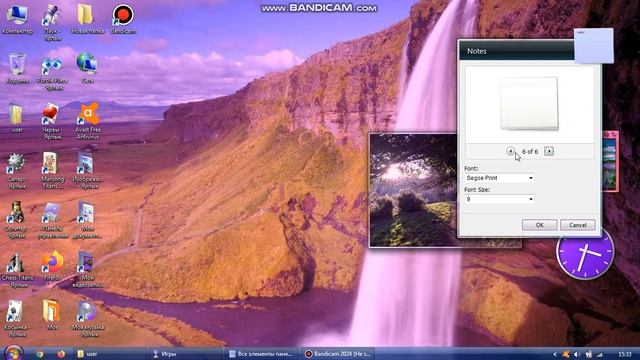Open the Мои видеозаписи shortcut

[87, 269]
